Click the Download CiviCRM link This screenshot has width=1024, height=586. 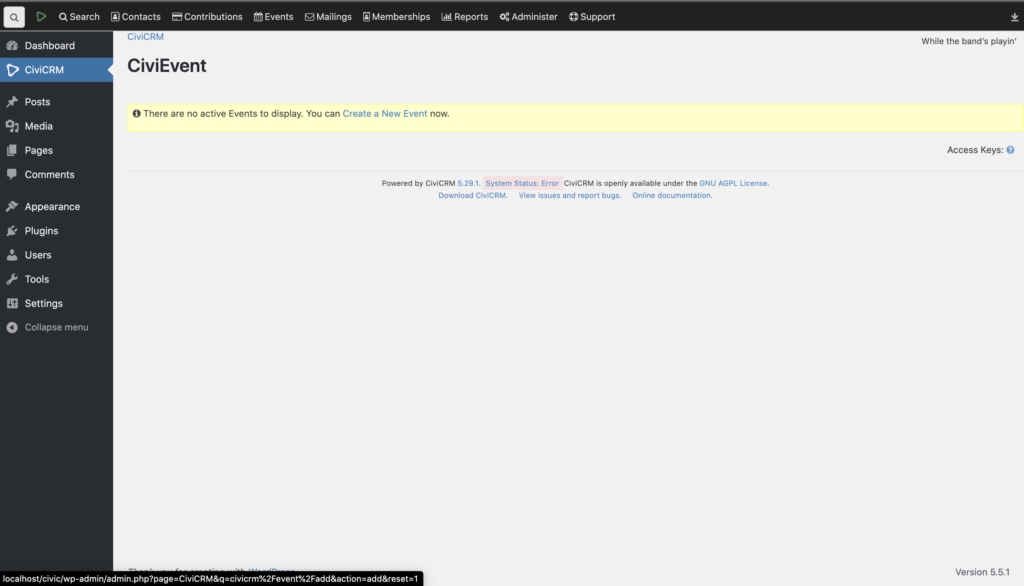point(472,195)
